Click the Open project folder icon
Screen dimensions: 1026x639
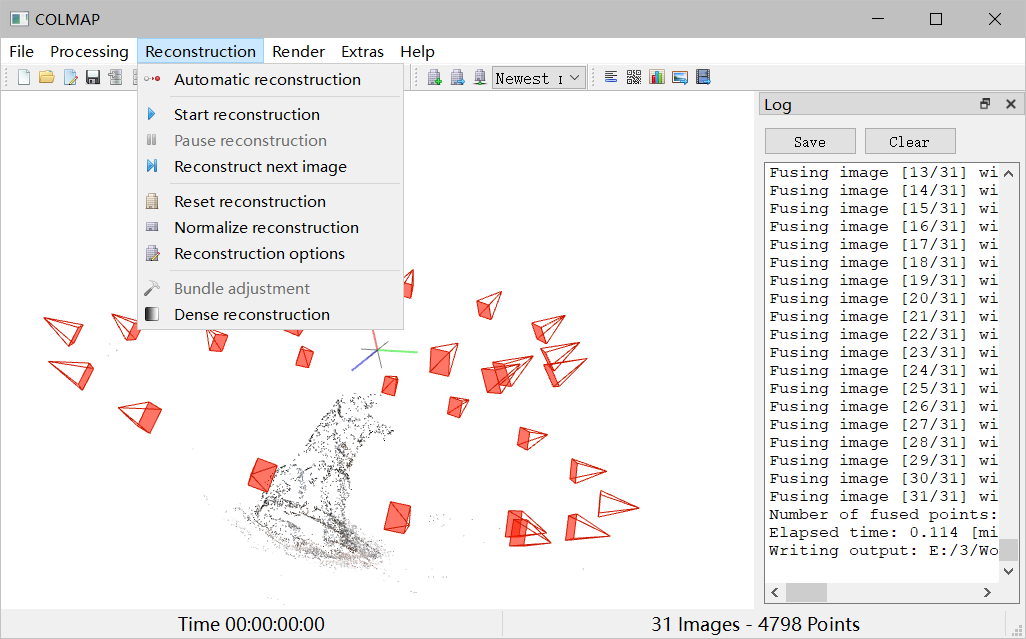[x=46, y=78]
